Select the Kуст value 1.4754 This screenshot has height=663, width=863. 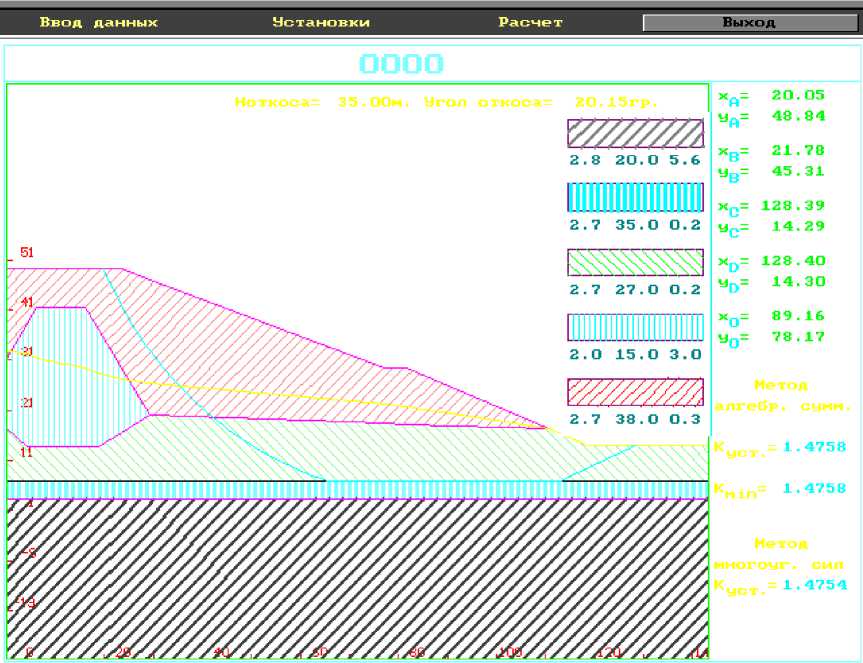(813, 584)
